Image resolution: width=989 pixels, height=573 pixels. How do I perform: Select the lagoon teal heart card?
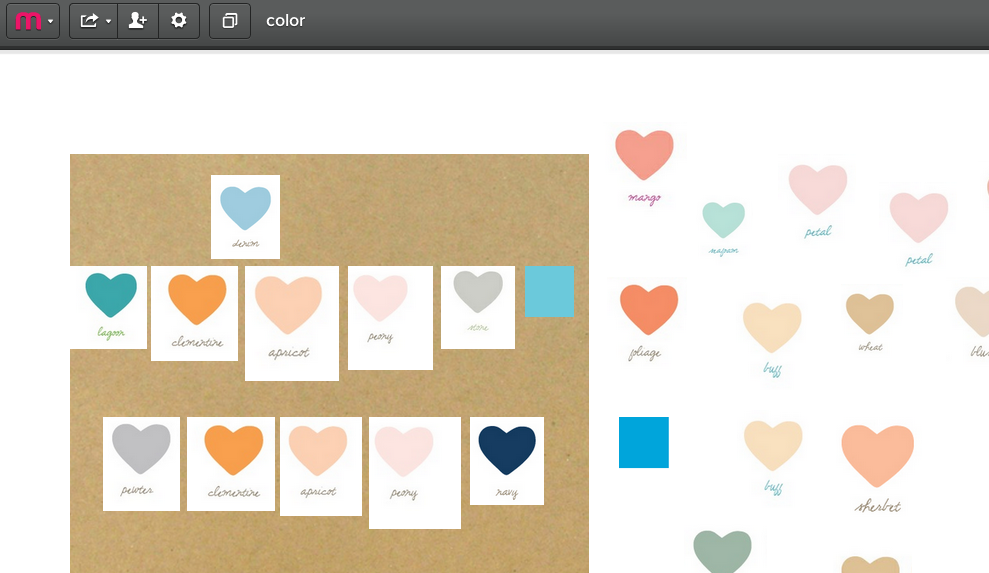coord(109,306)
